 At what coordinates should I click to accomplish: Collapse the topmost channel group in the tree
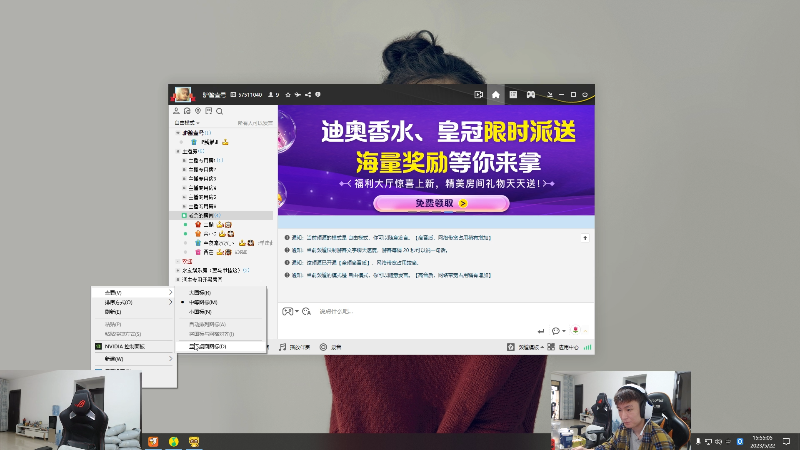pos(178,133)
